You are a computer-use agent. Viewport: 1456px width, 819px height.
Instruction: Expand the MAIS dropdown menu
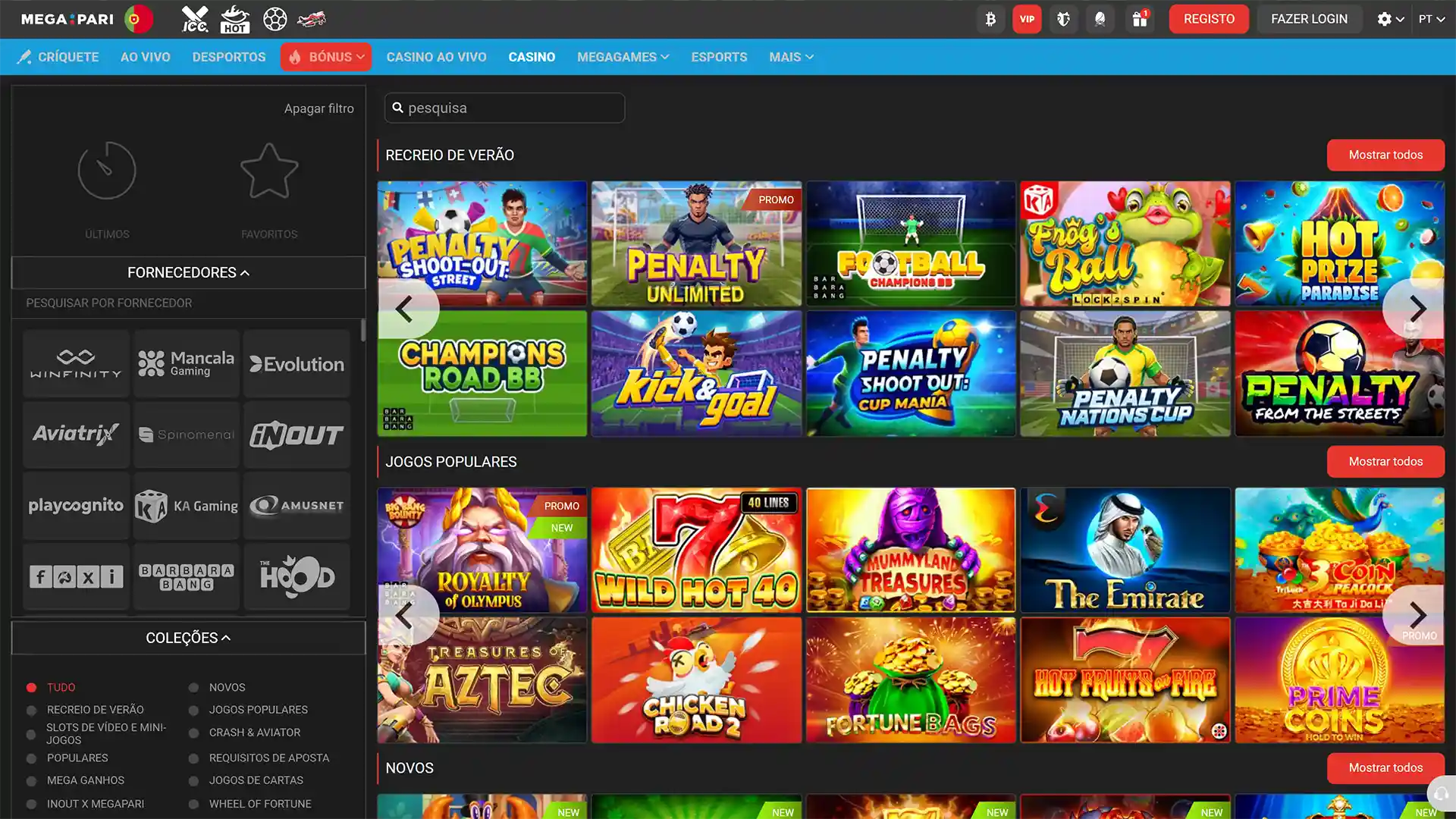coord(791,57)
